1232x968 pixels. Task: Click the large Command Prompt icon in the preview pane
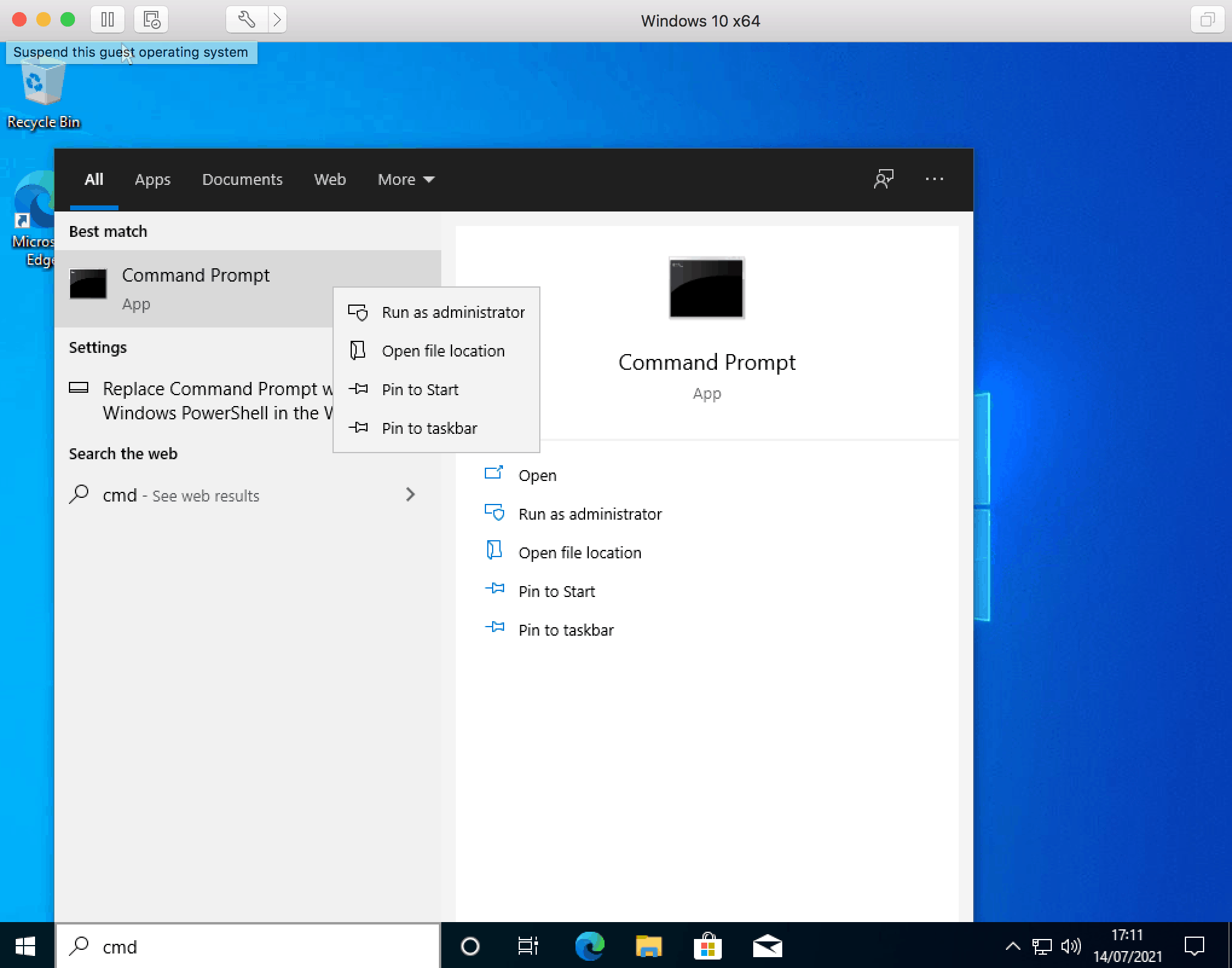point(706,288)
